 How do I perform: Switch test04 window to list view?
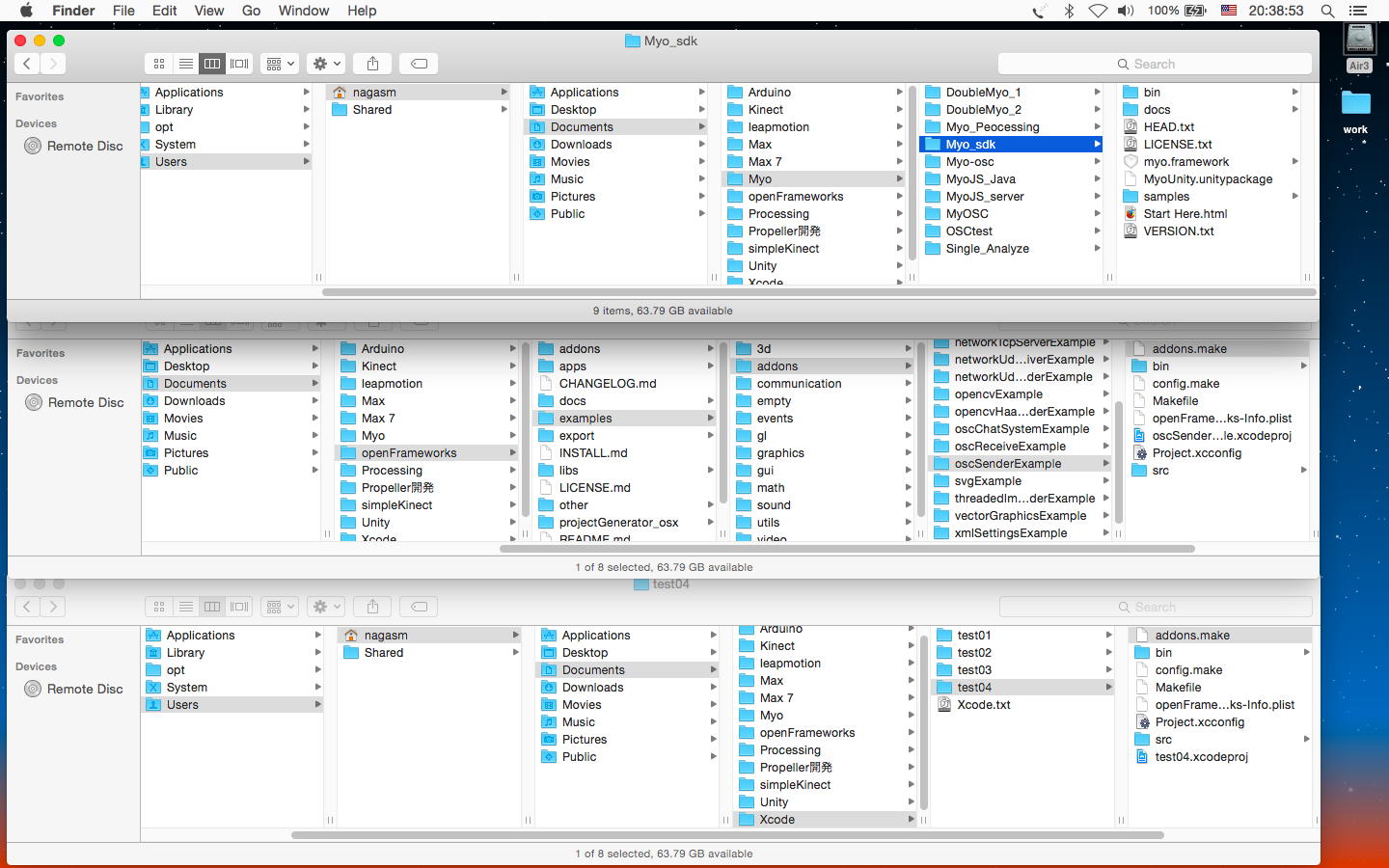[x=186, y=607]
